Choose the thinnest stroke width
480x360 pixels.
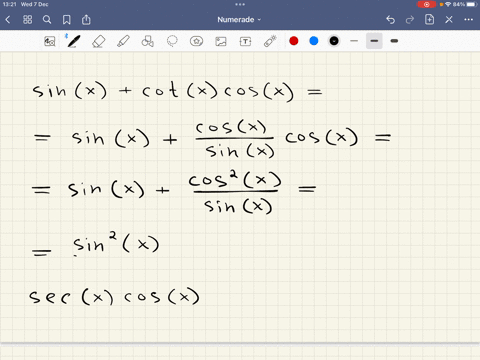coord(354,41)
